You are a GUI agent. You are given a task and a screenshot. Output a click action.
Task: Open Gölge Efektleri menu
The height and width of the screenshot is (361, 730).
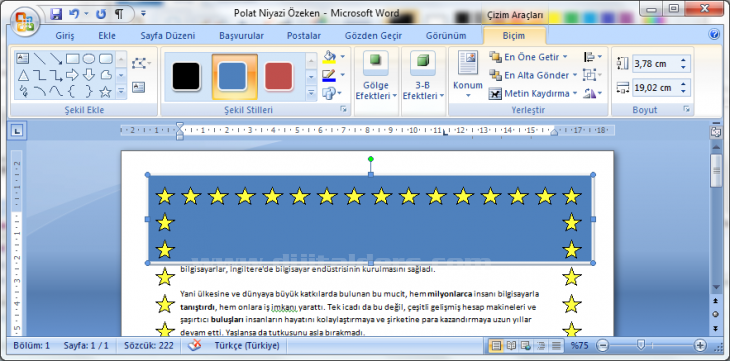(376, 76)
